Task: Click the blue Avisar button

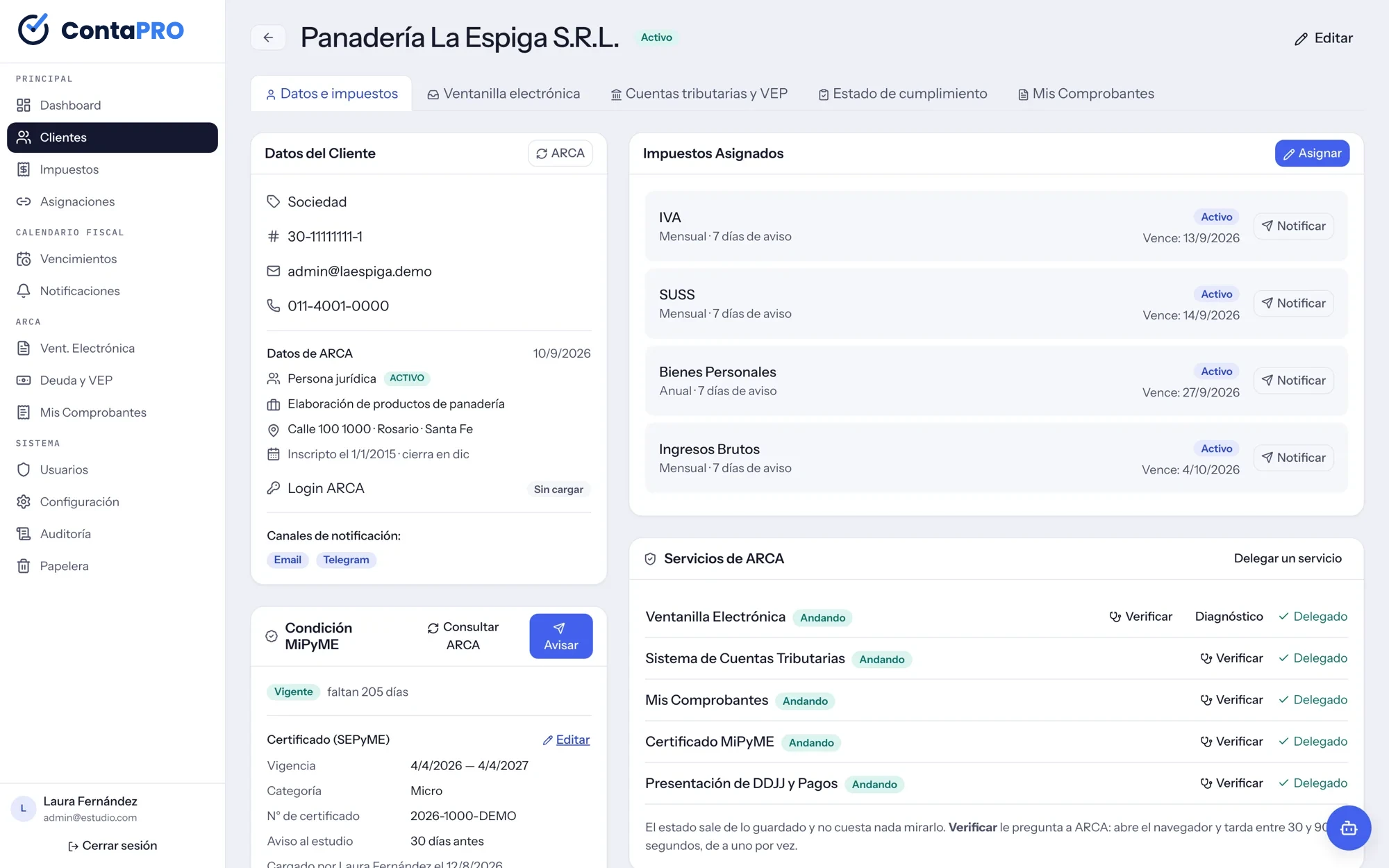Action: (x=560, y=636)
